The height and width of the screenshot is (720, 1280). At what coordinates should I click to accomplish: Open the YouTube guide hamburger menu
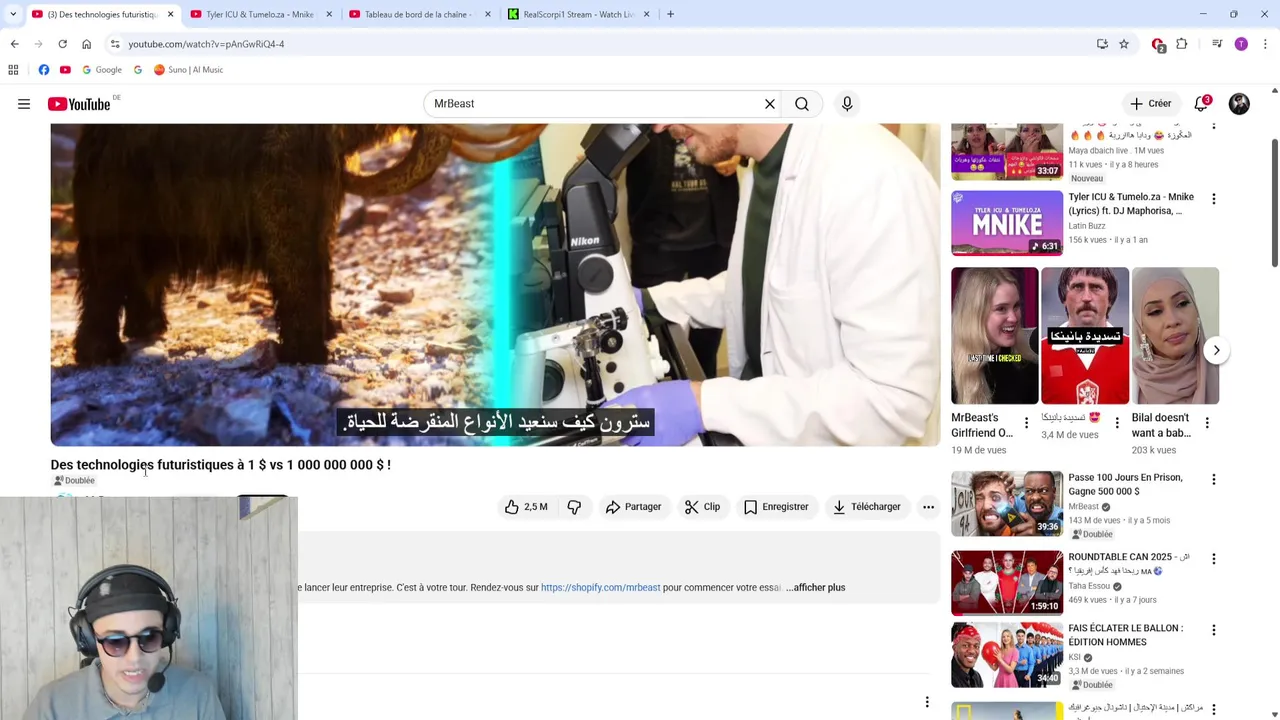(24, 104)
